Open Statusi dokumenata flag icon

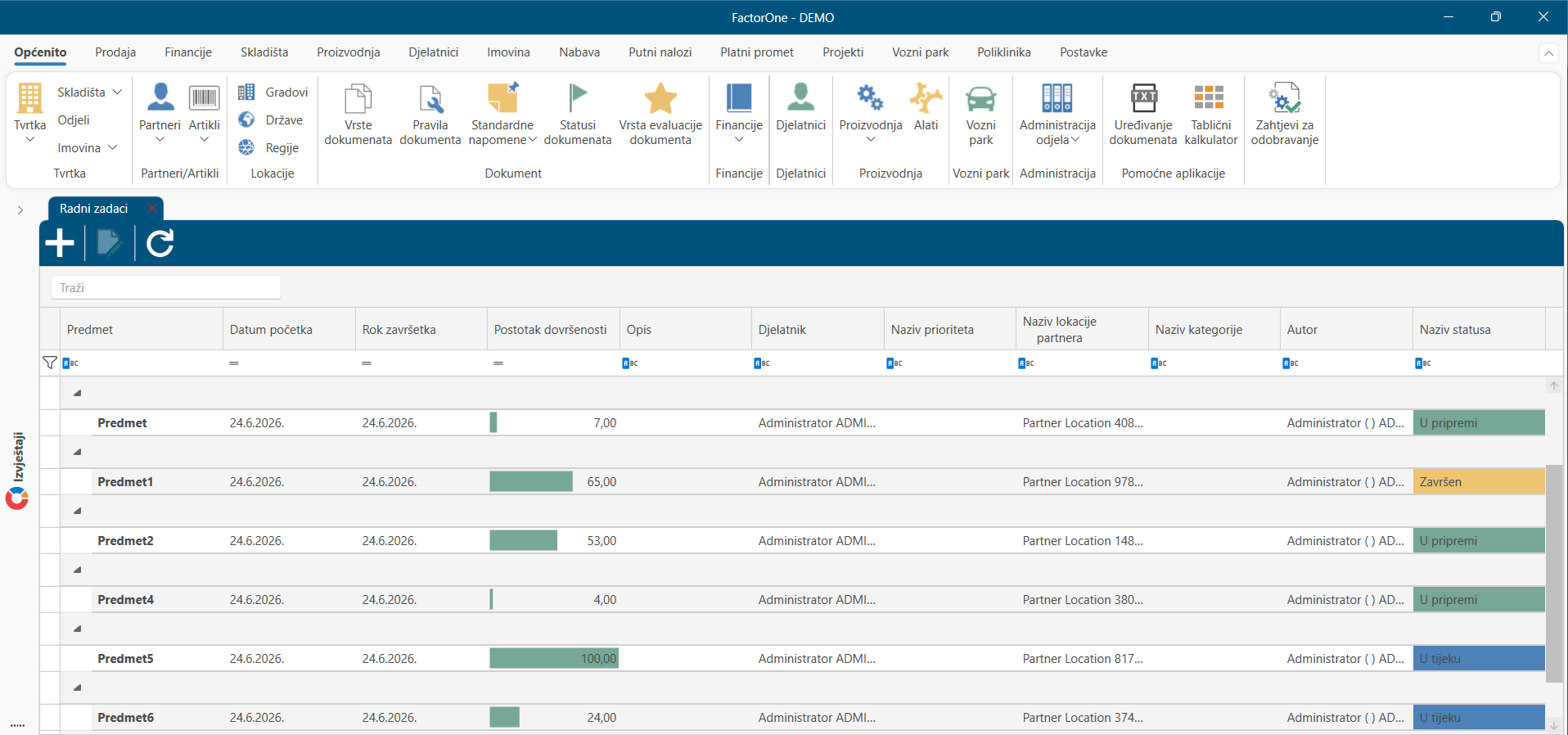[x=578, y=98]
